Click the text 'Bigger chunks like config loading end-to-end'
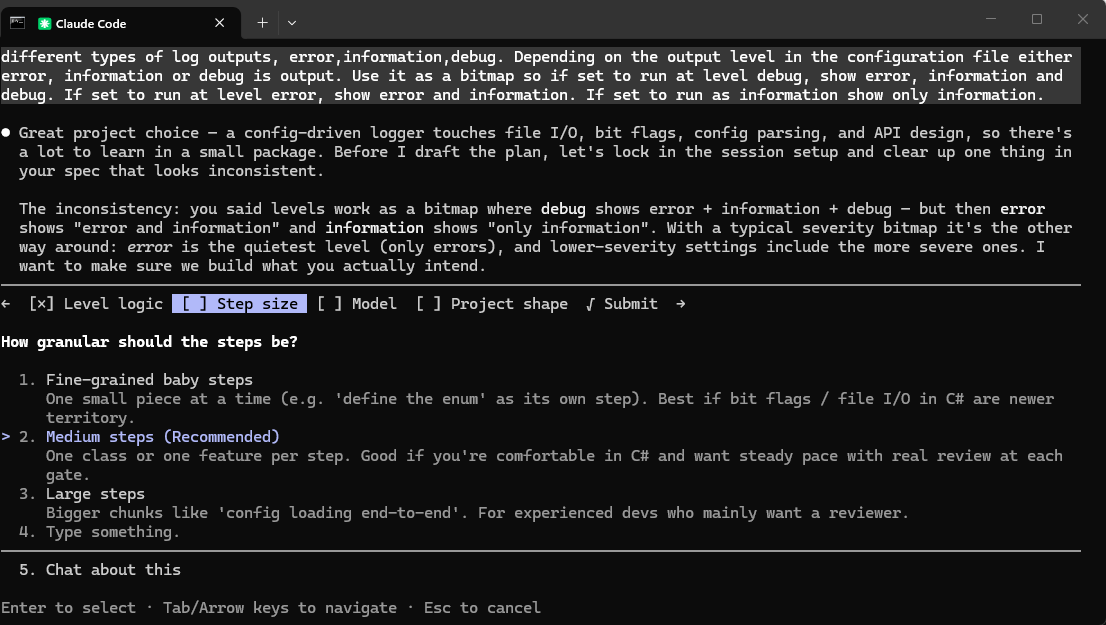The width and height of the screenshot is (1106, 625). click(x=478, y=513)
